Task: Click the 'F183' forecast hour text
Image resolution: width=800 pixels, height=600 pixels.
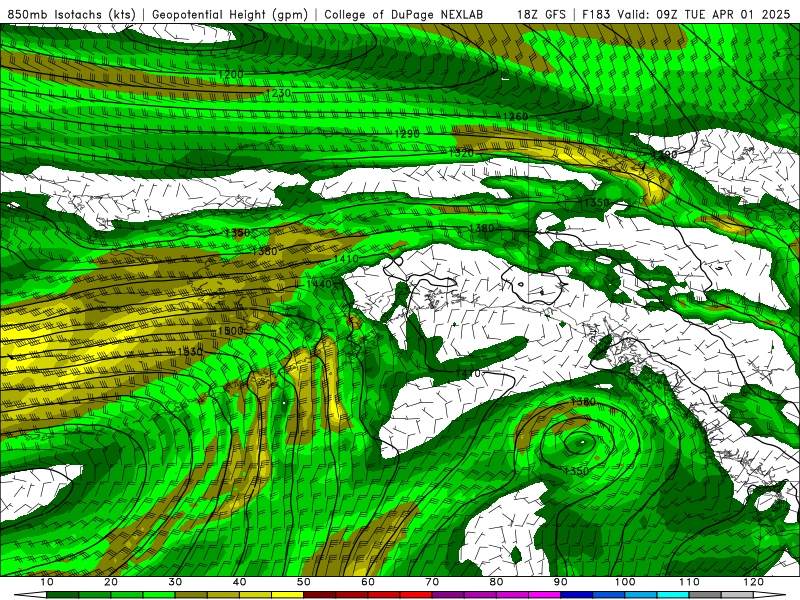Action: 596,14
